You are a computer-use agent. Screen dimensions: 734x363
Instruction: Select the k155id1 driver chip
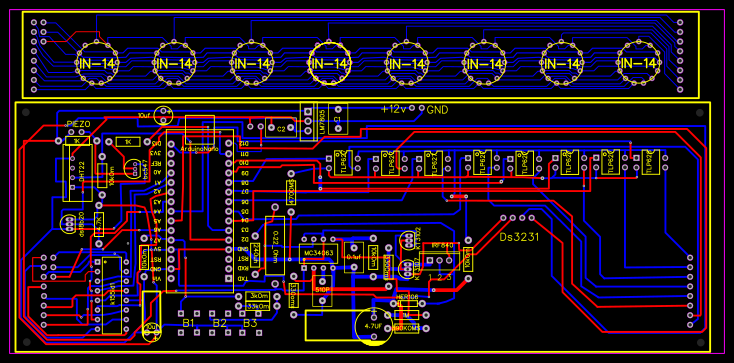(x=112, y=295)
